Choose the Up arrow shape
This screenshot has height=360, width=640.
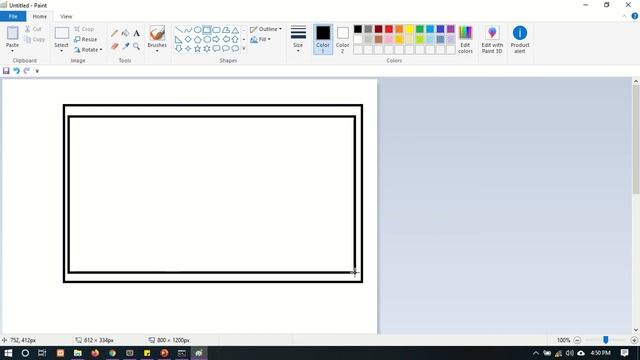(235, 40)
